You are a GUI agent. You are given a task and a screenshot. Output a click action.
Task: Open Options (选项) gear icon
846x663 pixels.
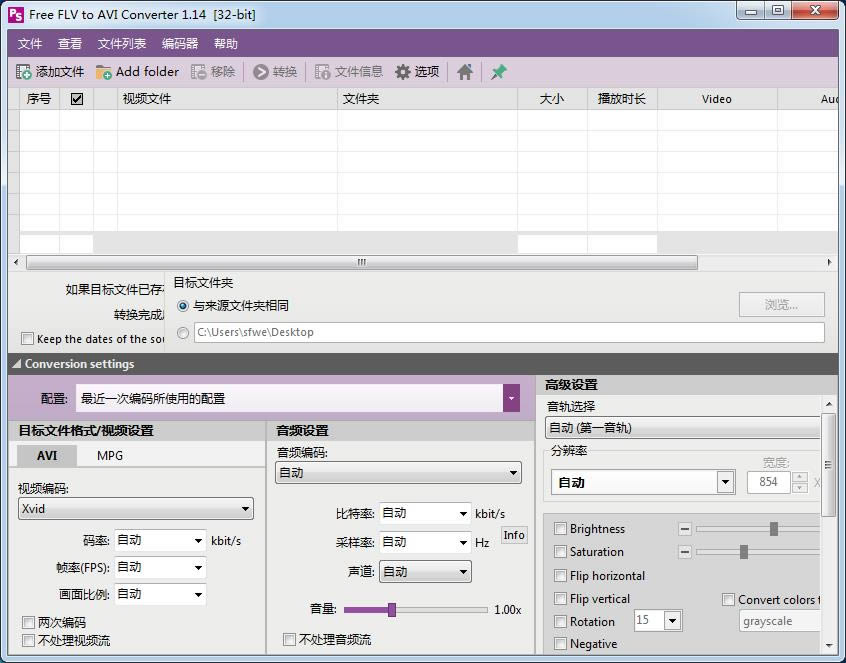point(402,72)
